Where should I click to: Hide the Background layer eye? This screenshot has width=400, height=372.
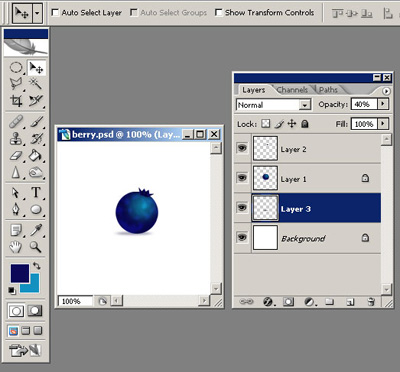242,237
